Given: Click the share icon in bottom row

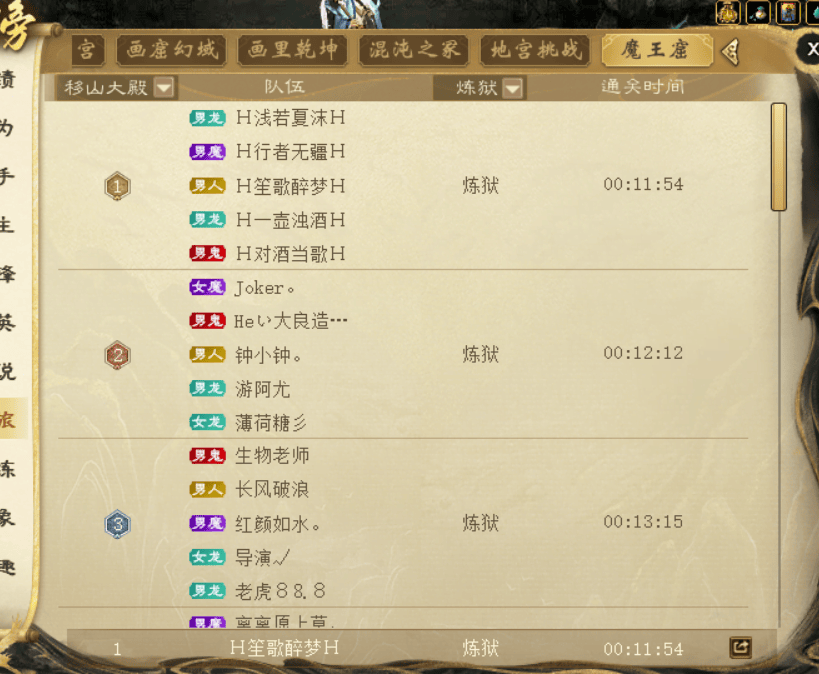Looking at the screenshot, I should (740, 648).
